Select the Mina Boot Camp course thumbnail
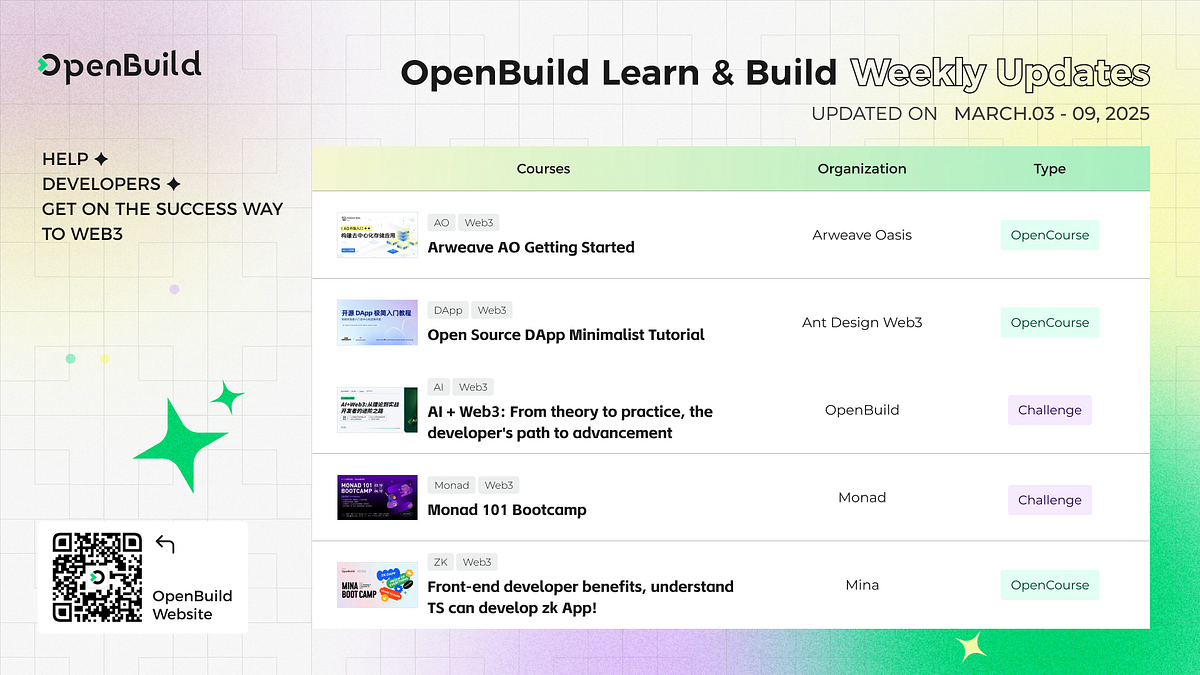The image size is (1200, 675). (377, 584)
